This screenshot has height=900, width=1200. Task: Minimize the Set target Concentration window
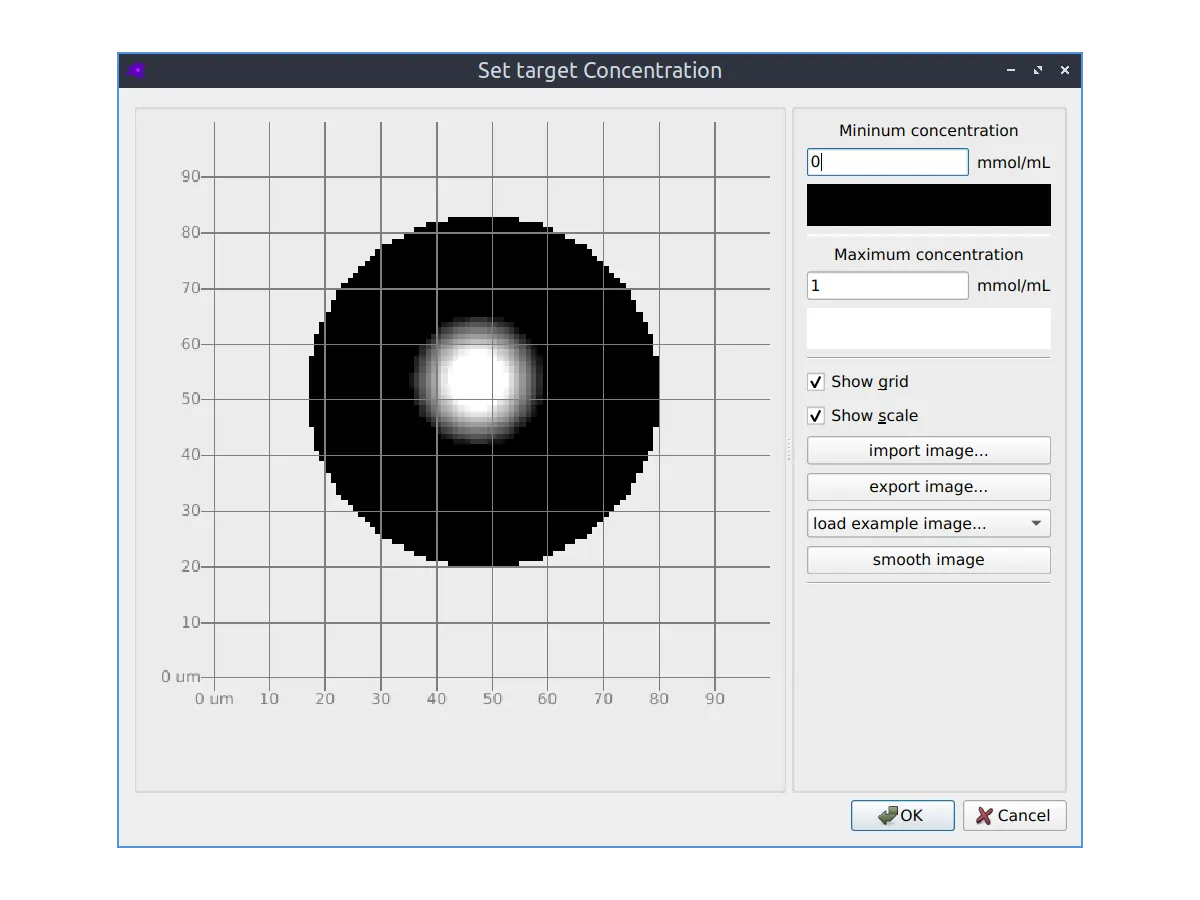pyautogui.click(x=1012, y=71)
